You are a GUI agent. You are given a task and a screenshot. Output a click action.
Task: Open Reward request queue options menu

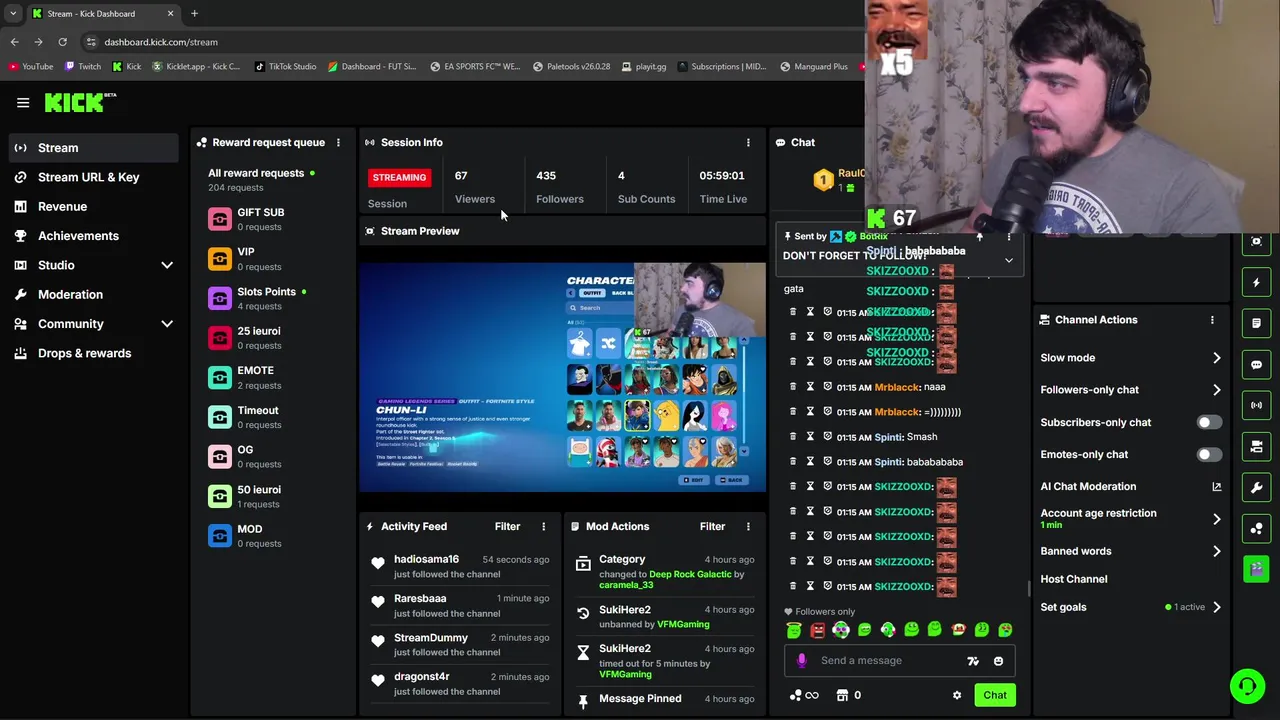click(338, 143)
